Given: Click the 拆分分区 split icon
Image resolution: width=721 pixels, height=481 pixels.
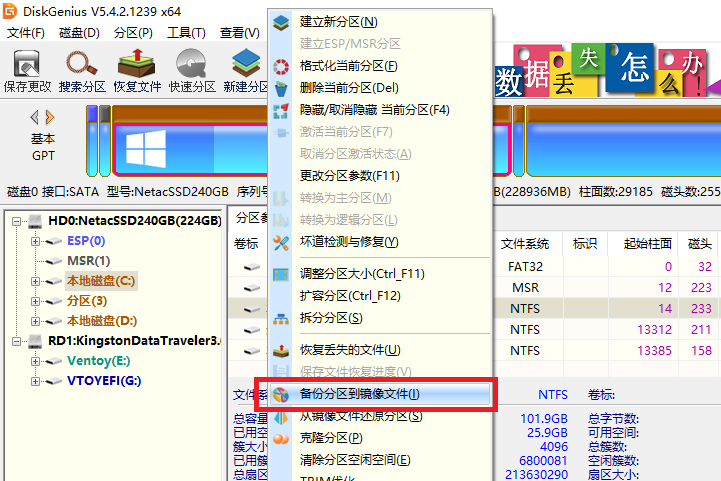Looking at the screenshot, I should click(281, 319).
